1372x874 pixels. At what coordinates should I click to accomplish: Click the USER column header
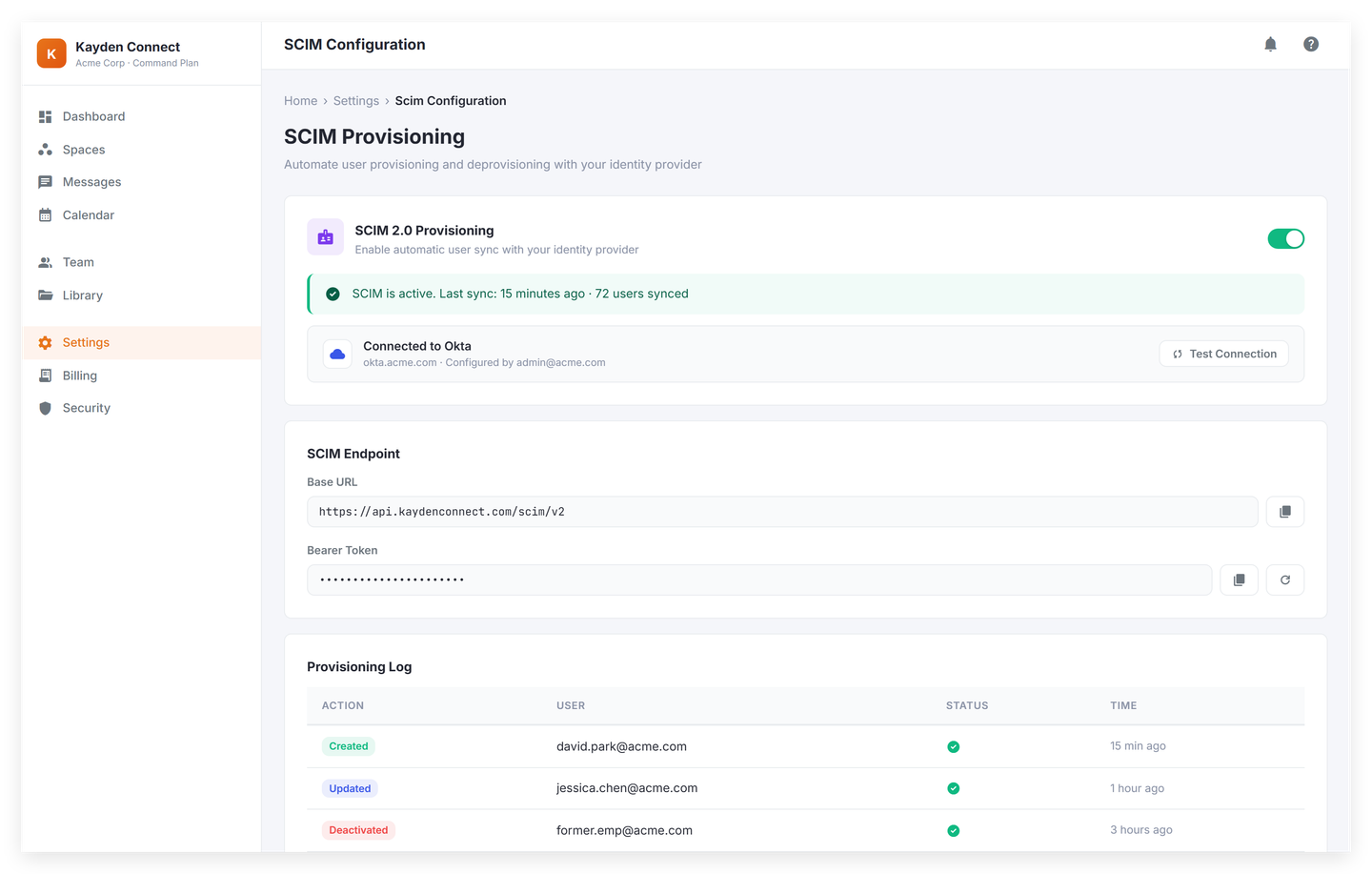tap(571, 706)
